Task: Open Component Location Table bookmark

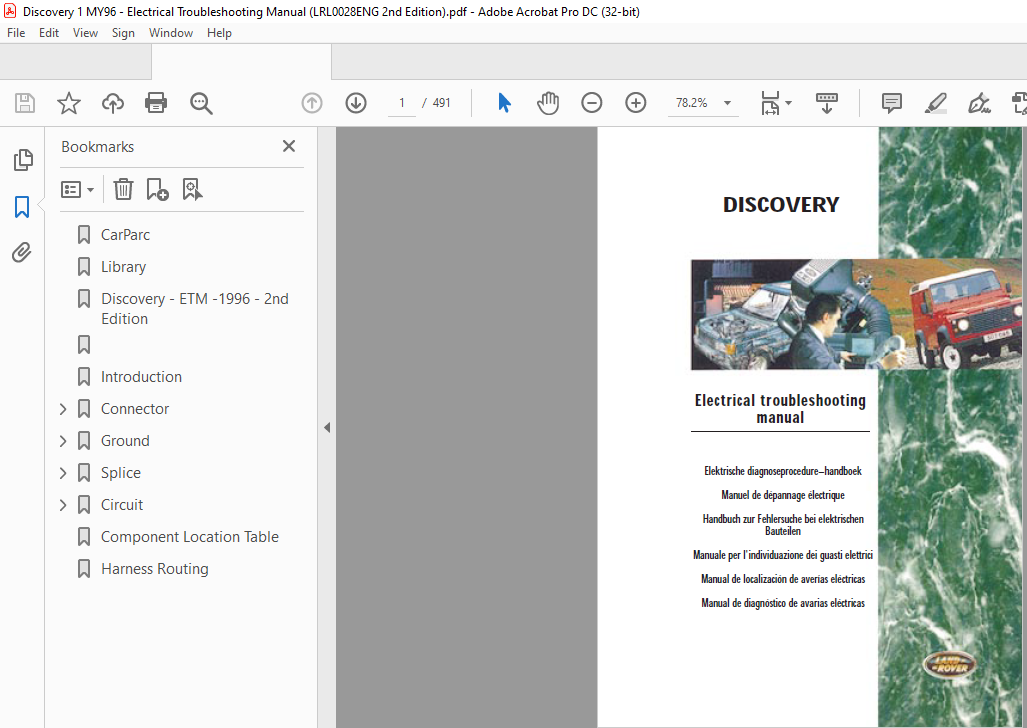Action: 190,537
